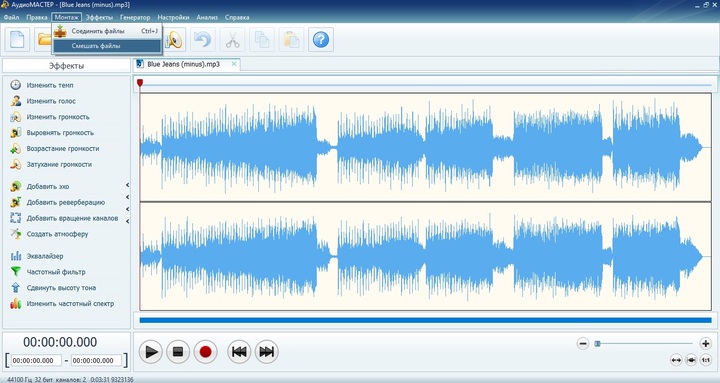The height and width of the screenshot is (383, 720).
Task: Click the blue horizontal waveform scrollbar
Action: coord(426,320)
